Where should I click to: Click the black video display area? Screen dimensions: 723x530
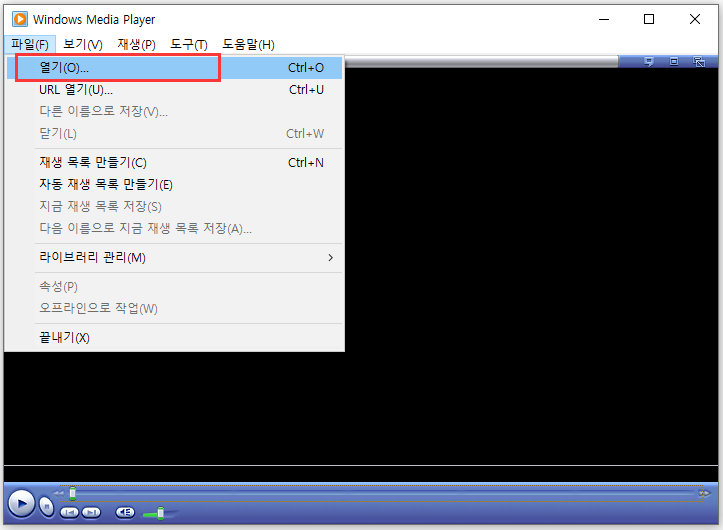pyautogui.click(x=530, y=265)
